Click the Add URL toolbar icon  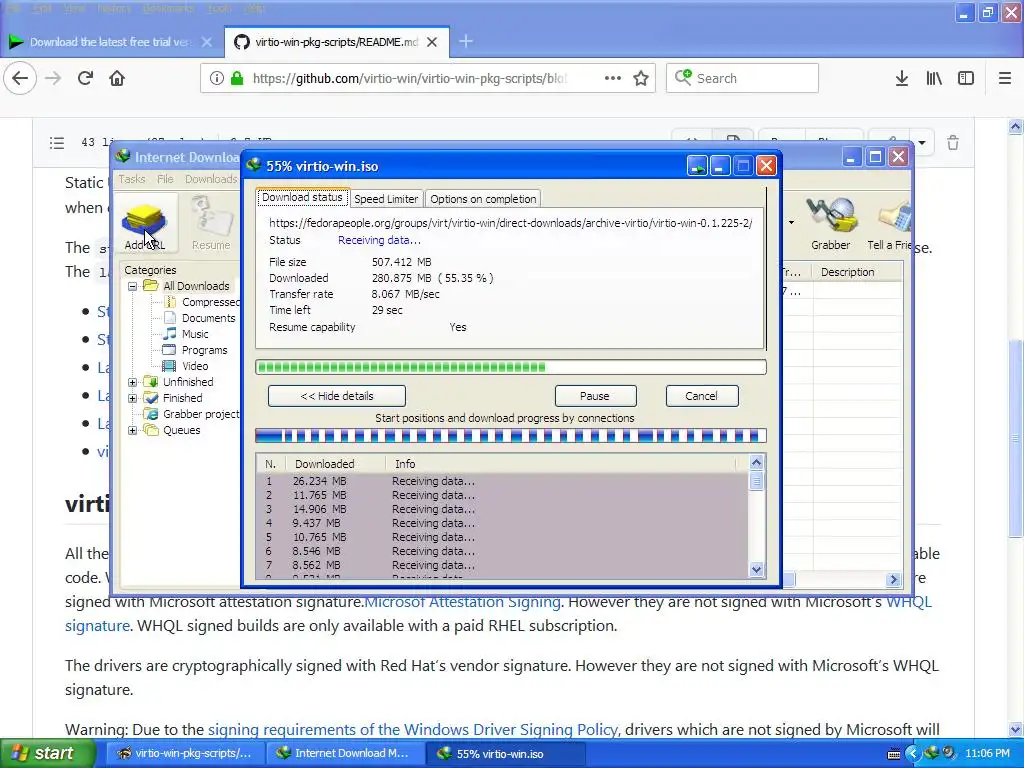click(144, 225)
